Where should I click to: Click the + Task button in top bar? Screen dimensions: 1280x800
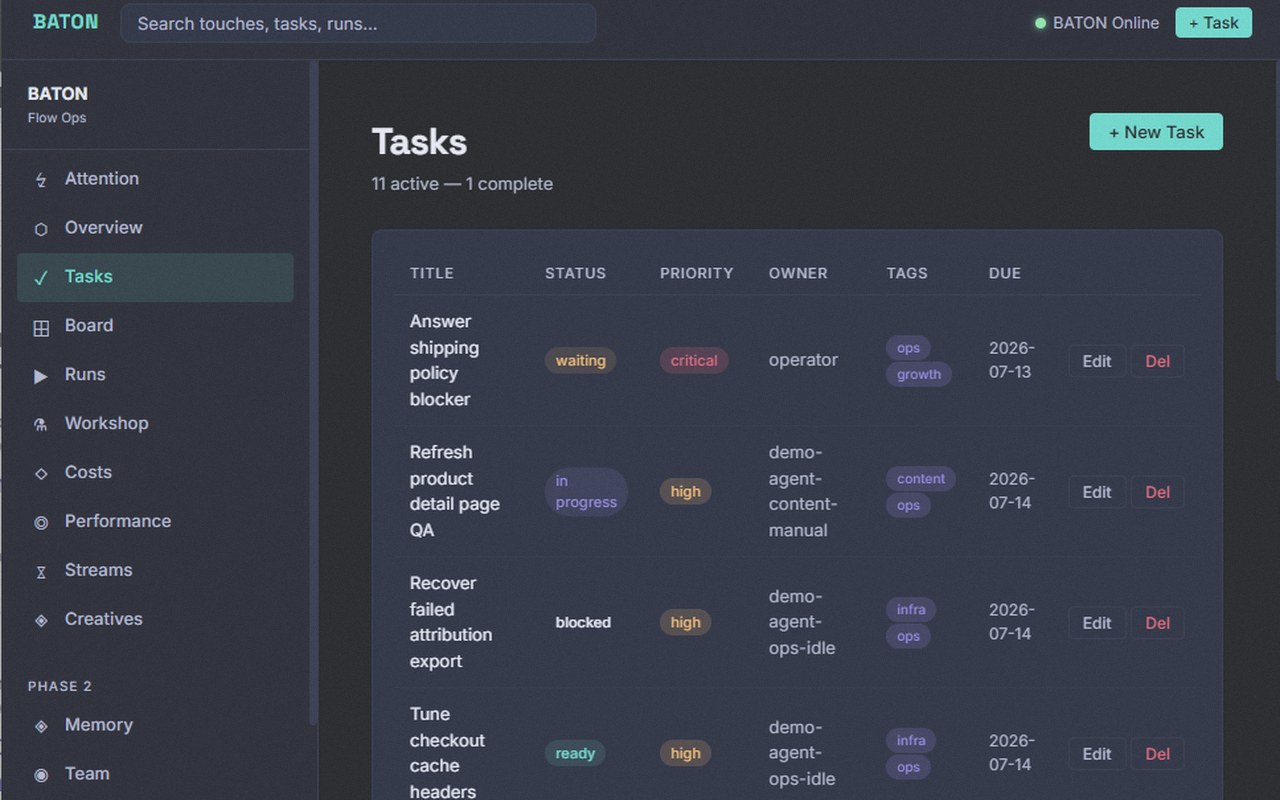1213,23
